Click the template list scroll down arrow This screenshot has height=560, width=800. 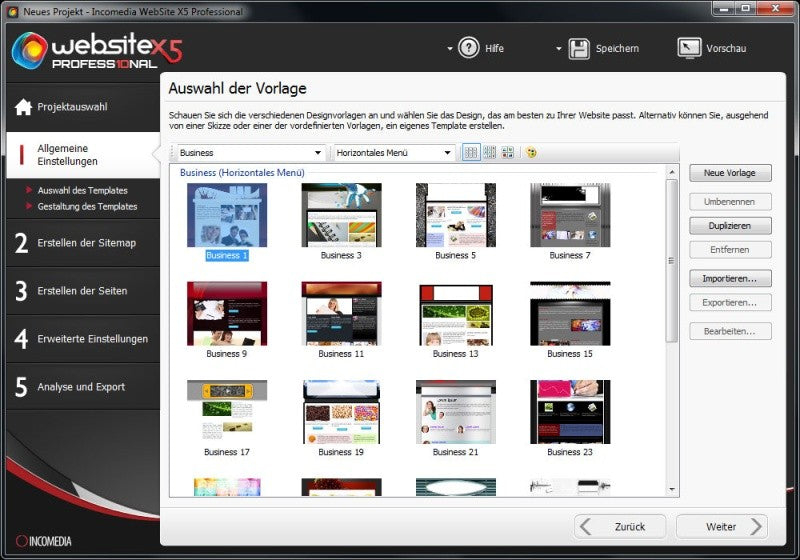click(672, 490)
